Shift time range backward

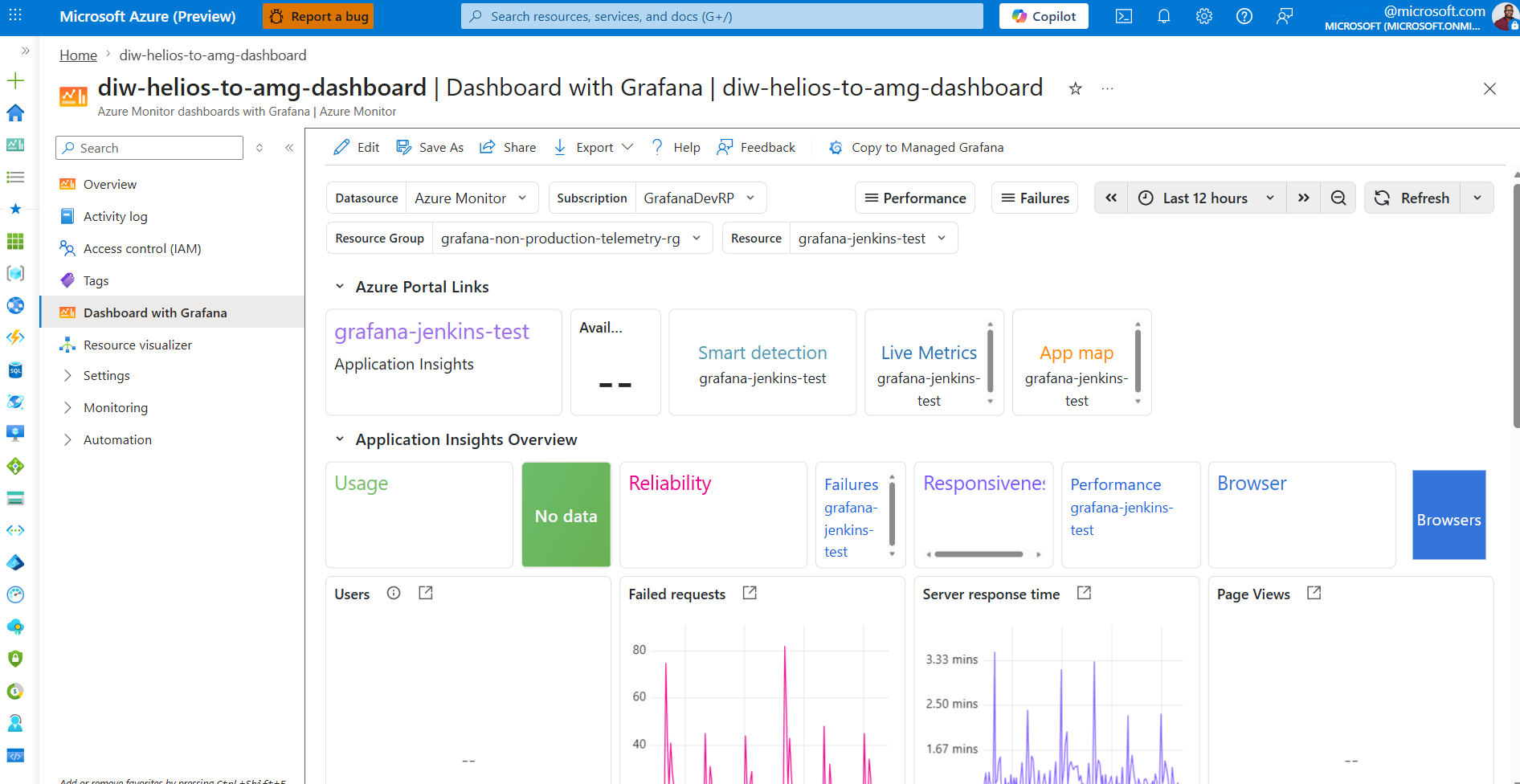(1111, 198)
